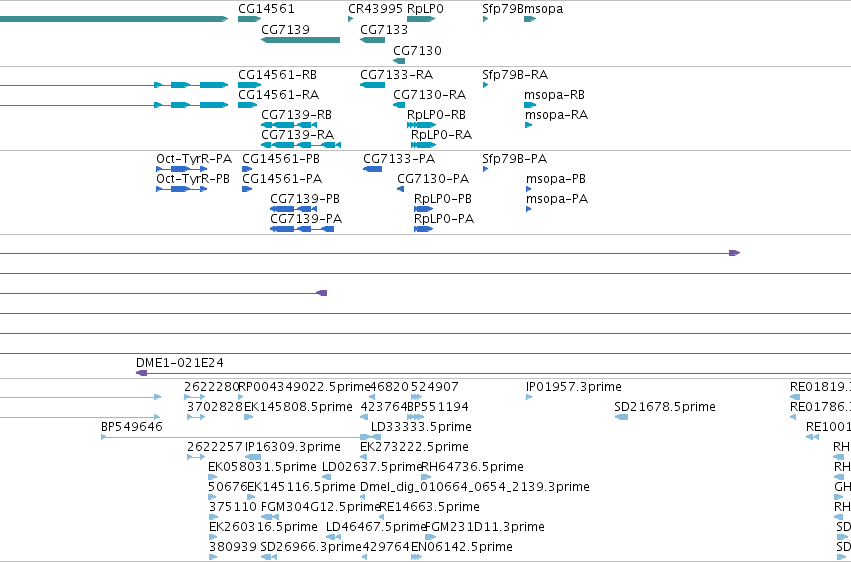Click transcript label CG7139-RB
This screenshot has height=562, width=851.
(x=296, y=114)
